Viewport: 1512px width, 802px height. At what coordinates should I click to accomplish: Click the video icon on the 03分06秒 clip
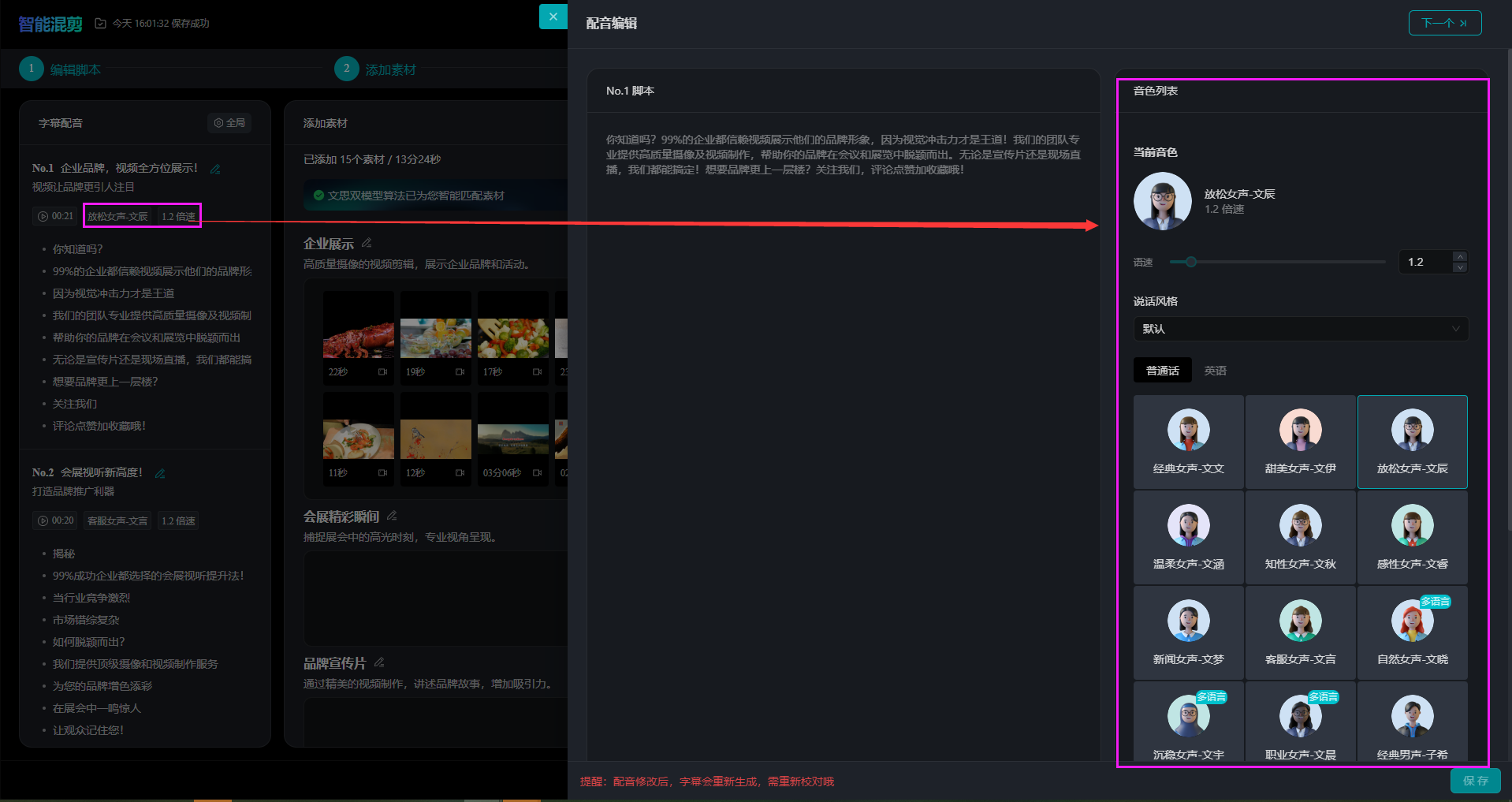pyautogui.click(x=537, y=473)
